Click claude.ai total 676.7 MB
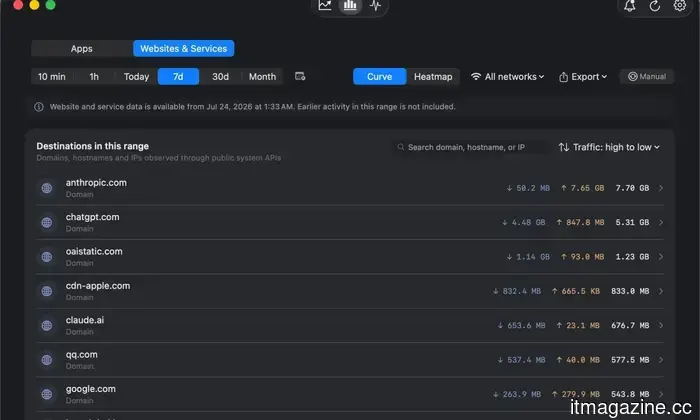The width and height of the screenshot is (700, 420). (630, 325)
